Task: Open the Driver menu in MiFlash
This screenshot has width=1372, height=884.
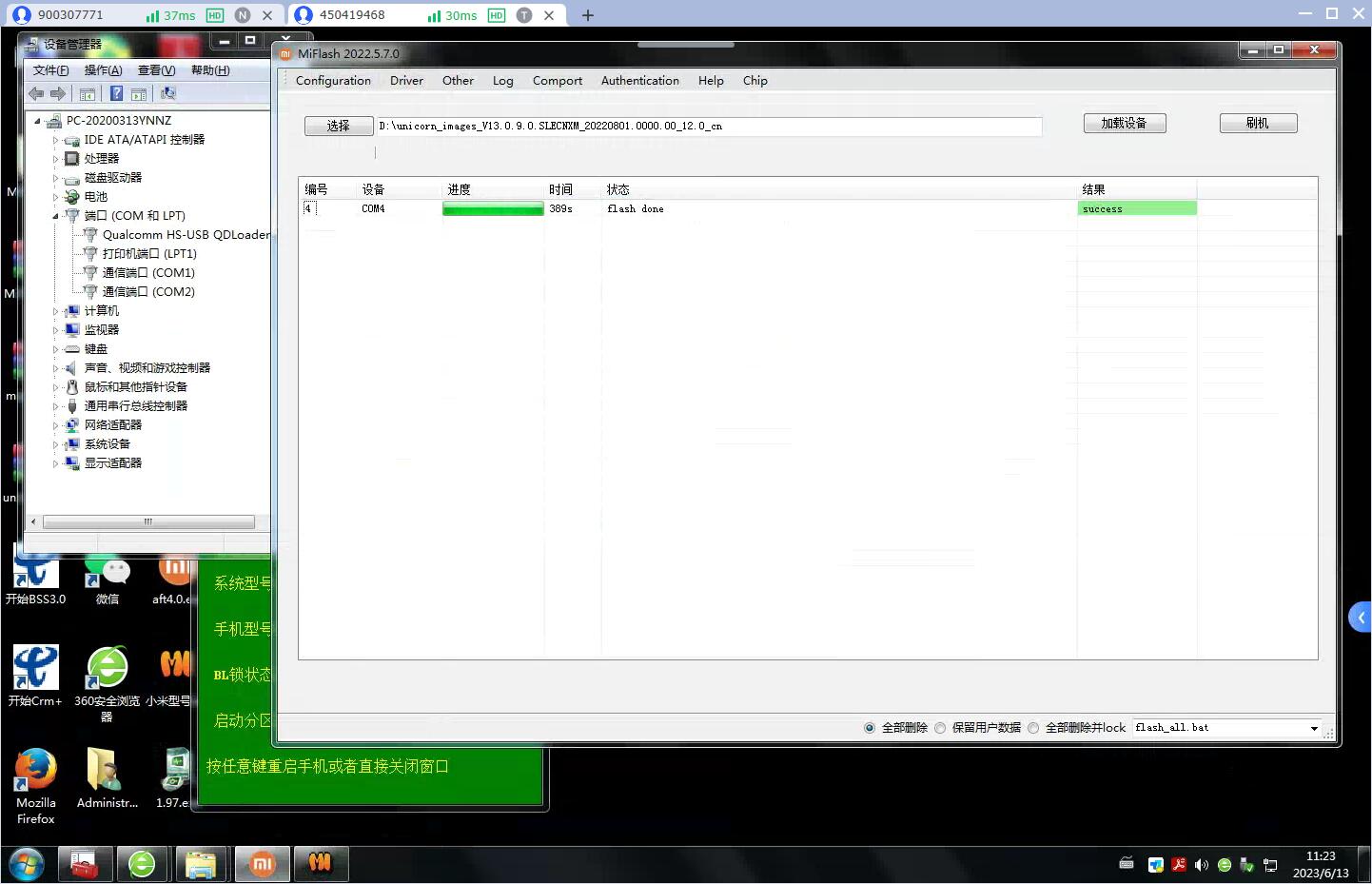Action: [406, 81]
